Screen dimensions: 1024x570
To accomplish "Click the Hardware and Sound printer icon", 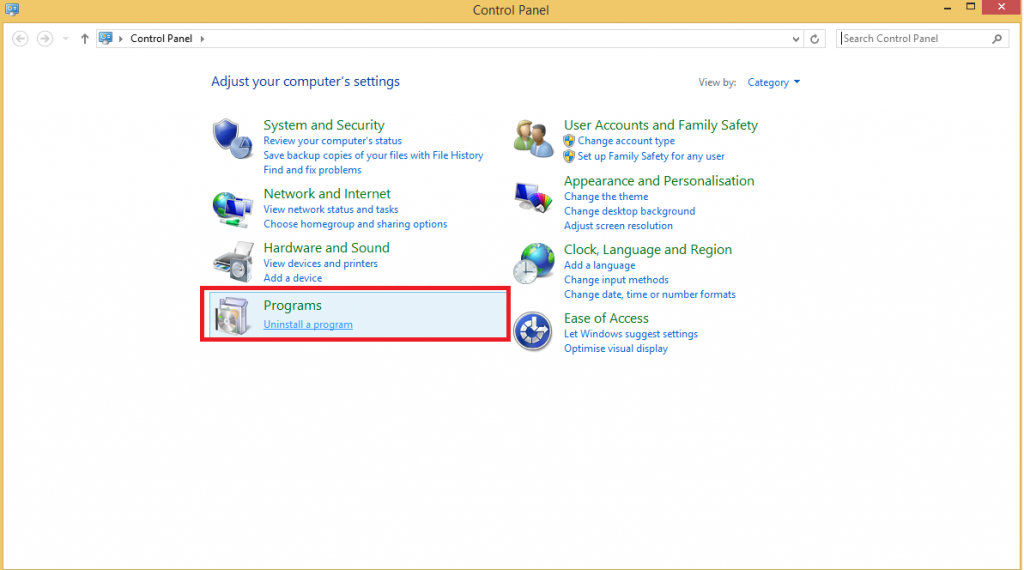I will (233, 262).
